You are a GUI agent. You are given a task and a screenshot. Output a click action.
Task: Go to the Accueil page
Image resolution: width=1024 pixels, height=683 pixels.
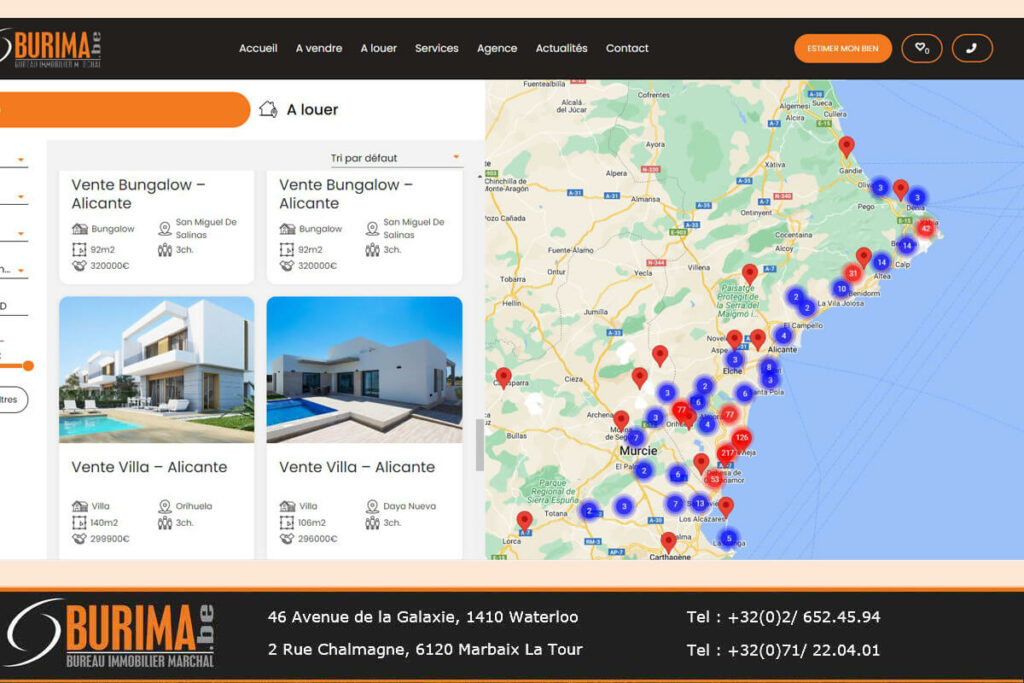258,48
